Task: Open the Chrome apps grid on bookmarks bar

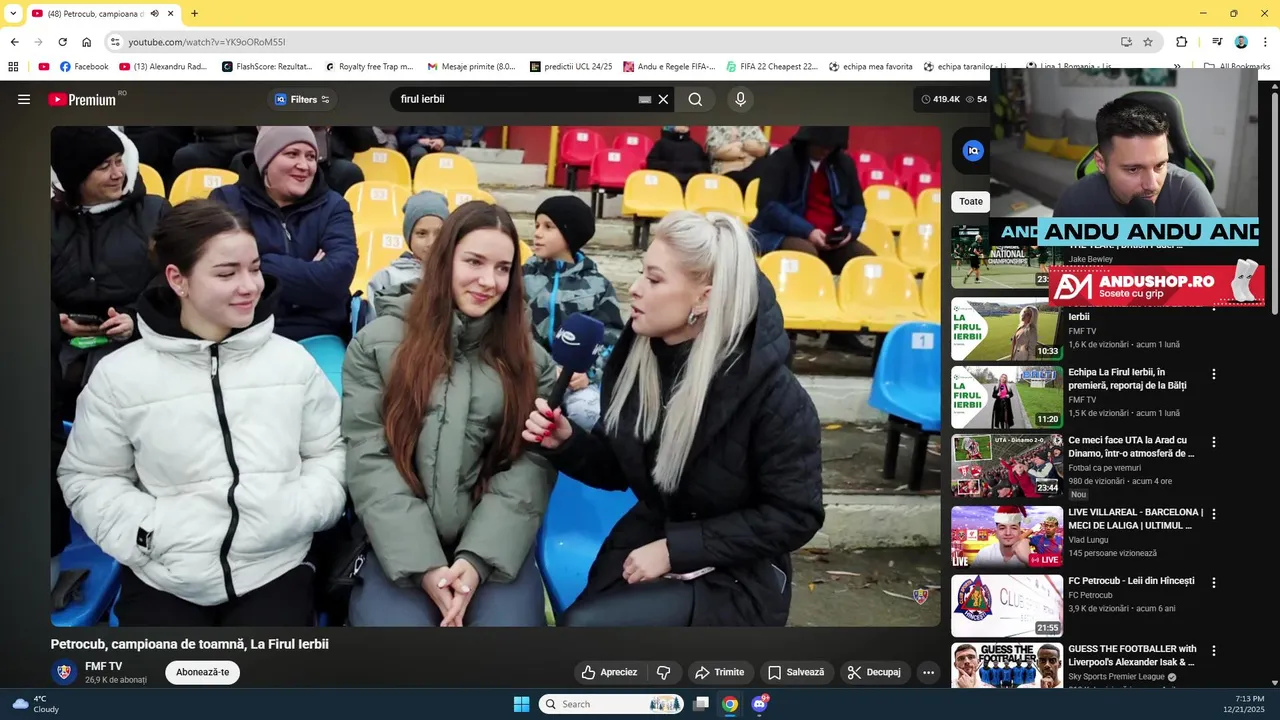Action: 13,67
